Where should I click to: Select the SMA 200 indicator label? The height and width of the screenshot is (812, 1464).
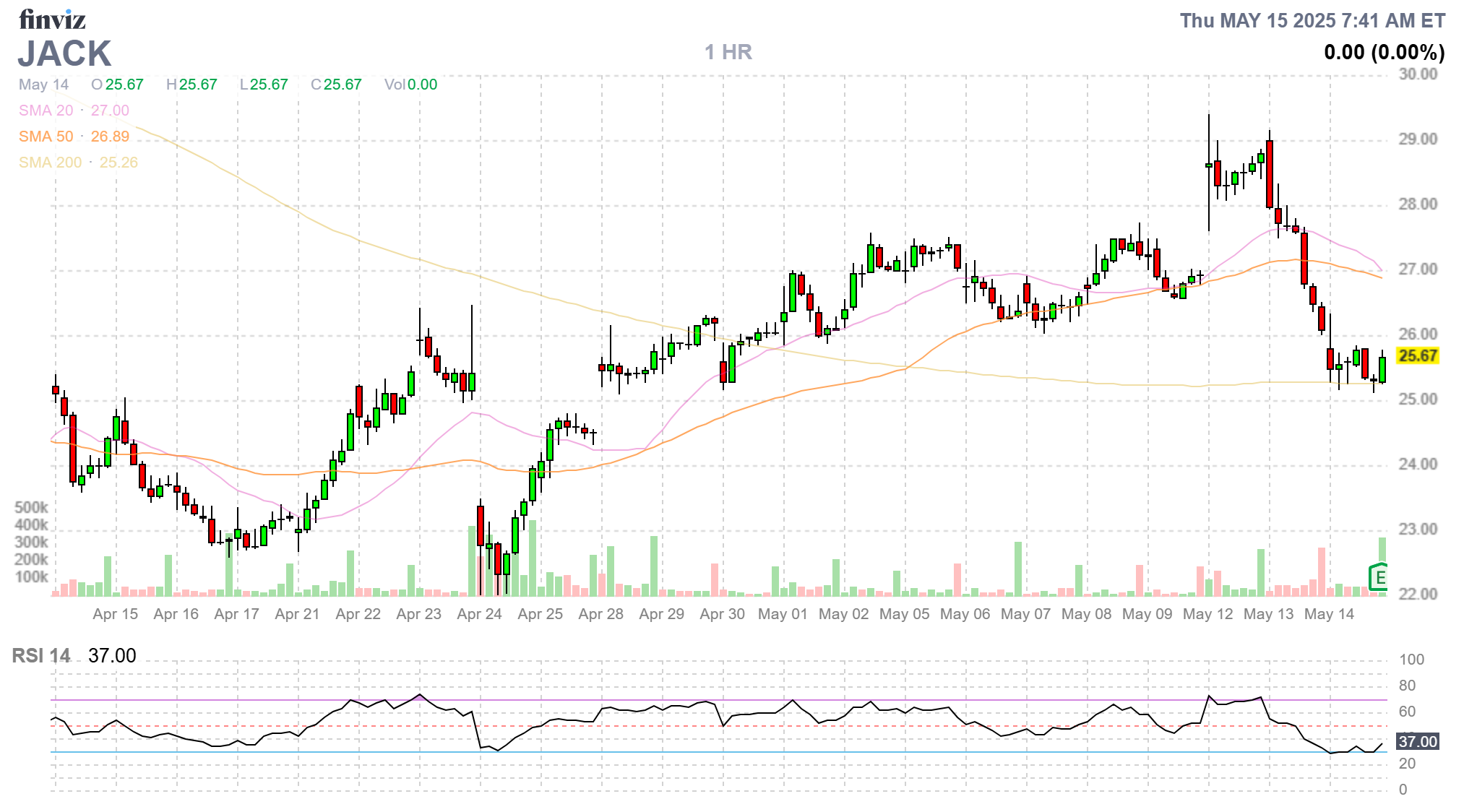click(50, 163)
